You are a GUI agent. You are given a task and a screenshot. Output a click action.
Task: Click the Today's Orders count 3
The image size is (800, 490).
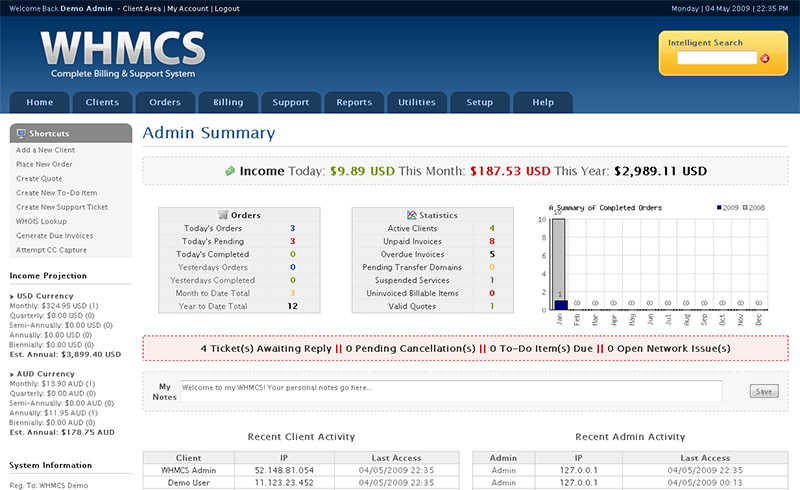tap(292, 228)
